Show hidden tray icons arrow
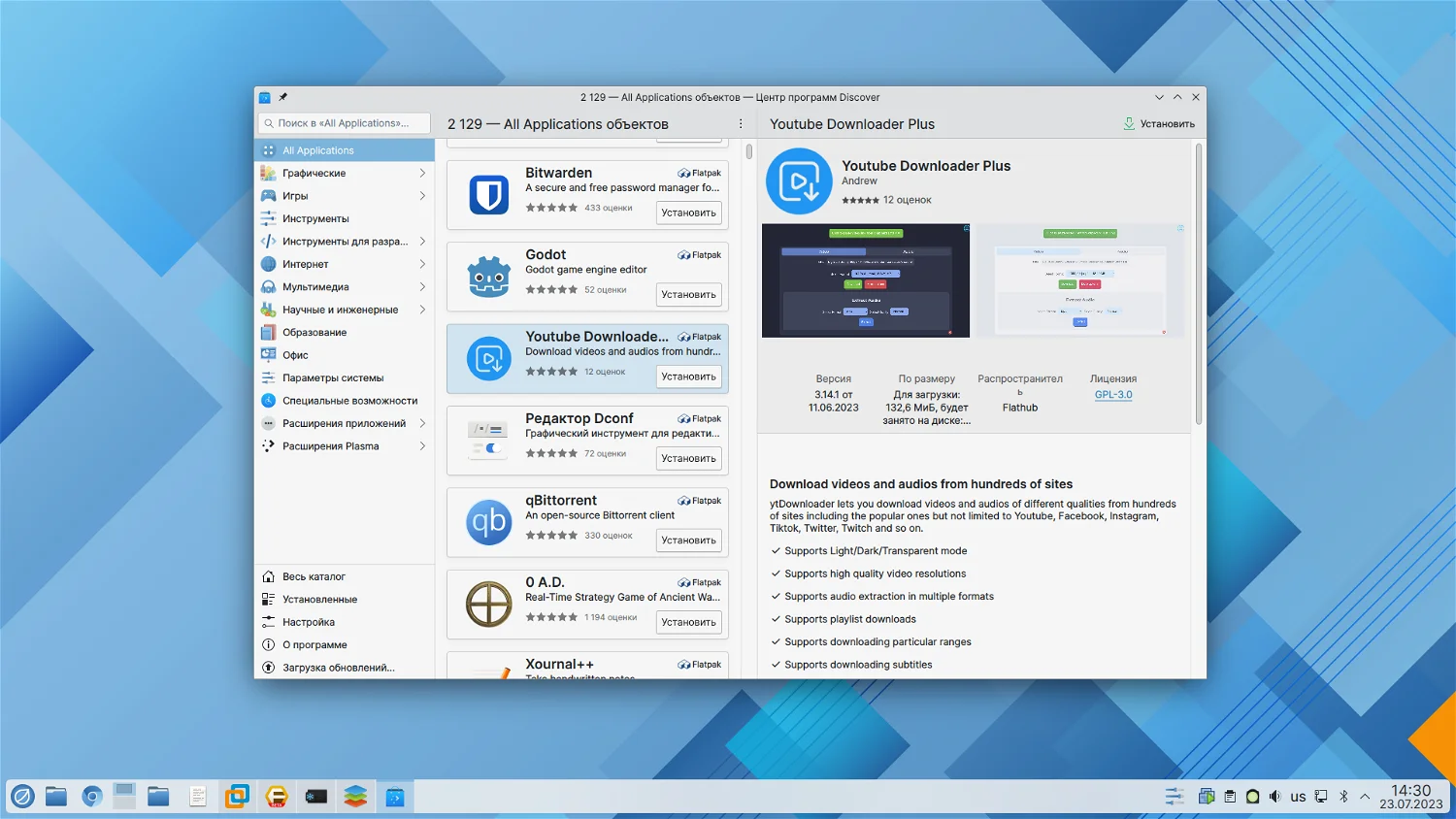1456x819 pixels. (1365, 797)
